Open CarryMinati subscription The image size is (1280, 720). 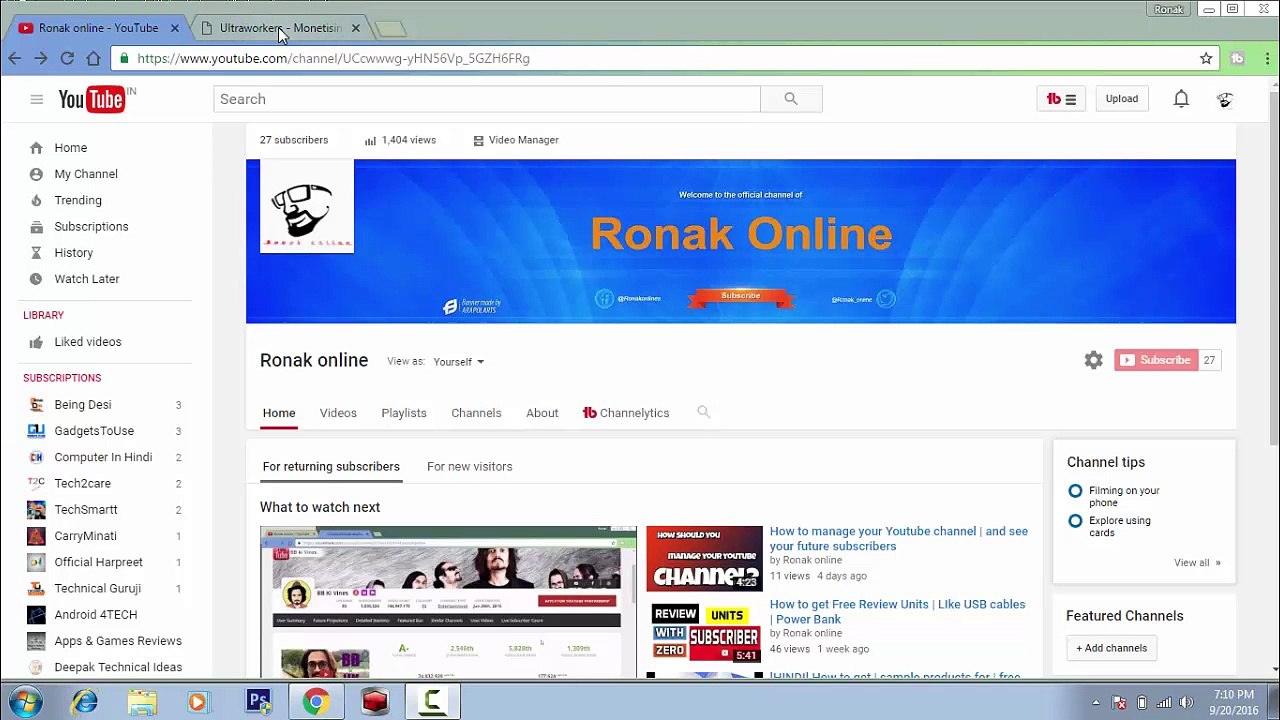tap(85, 536)
